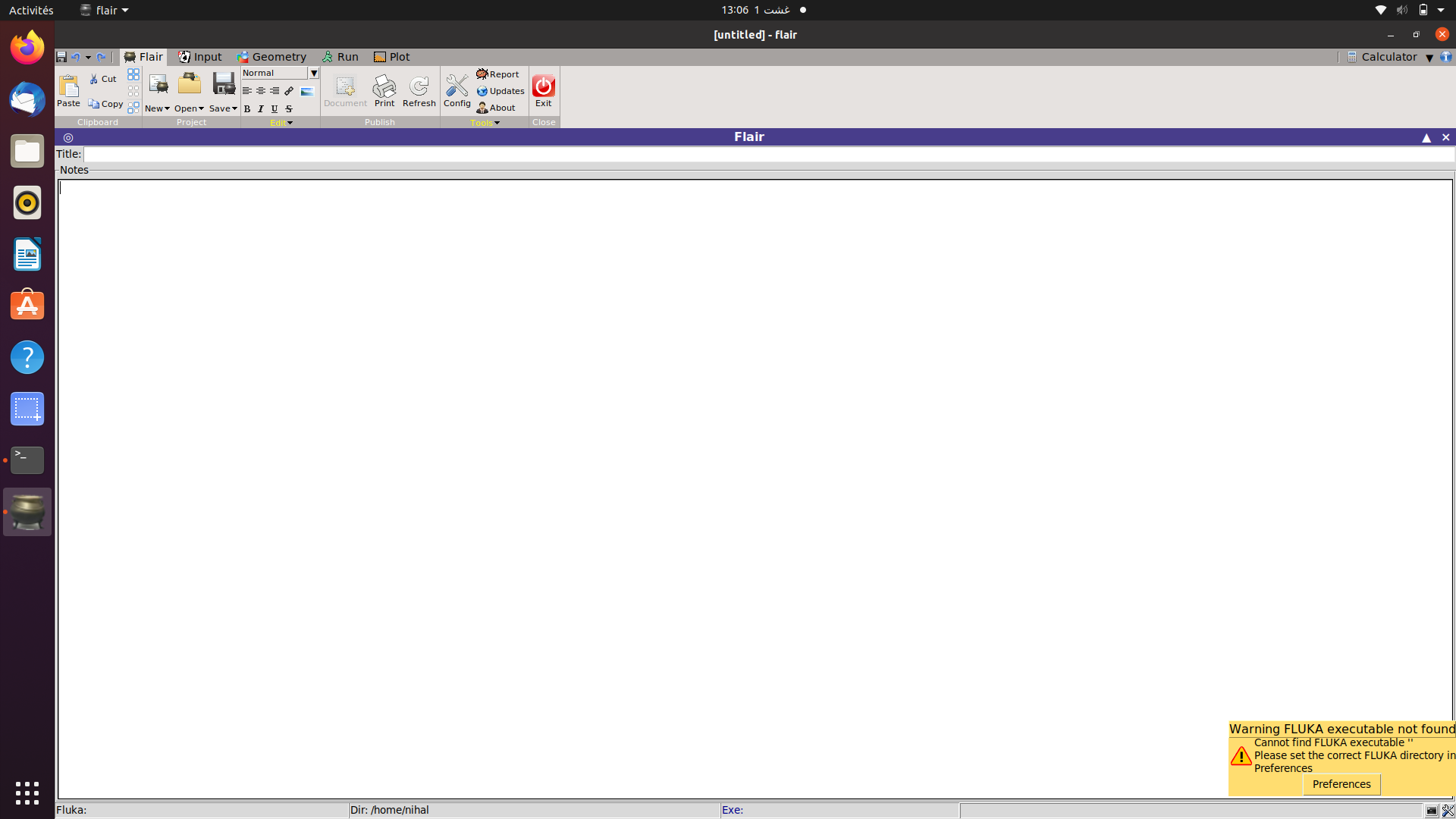Click the Cut scissors button
Image resolution: width=1456 pixels, height=819 pixels.
coord(103,79)
